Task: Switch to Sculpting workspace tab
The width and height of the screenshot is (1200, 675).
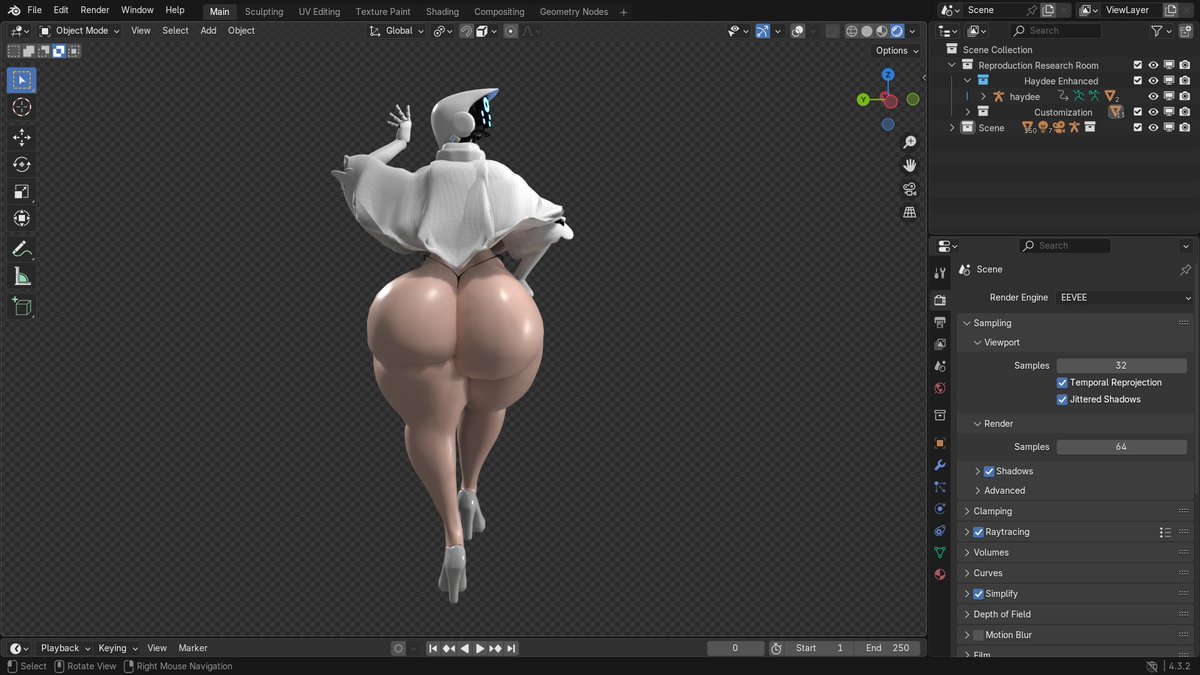Action: [264, 12]
